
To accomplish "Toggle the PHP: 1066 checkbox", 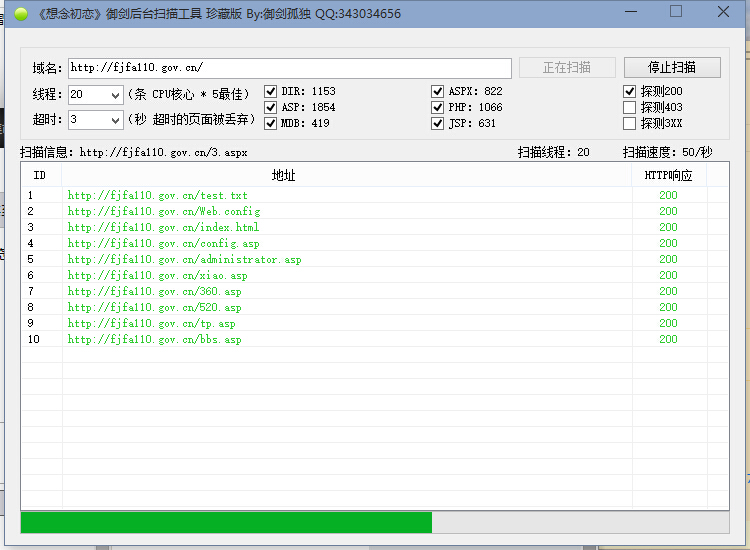I will point(438,107).
